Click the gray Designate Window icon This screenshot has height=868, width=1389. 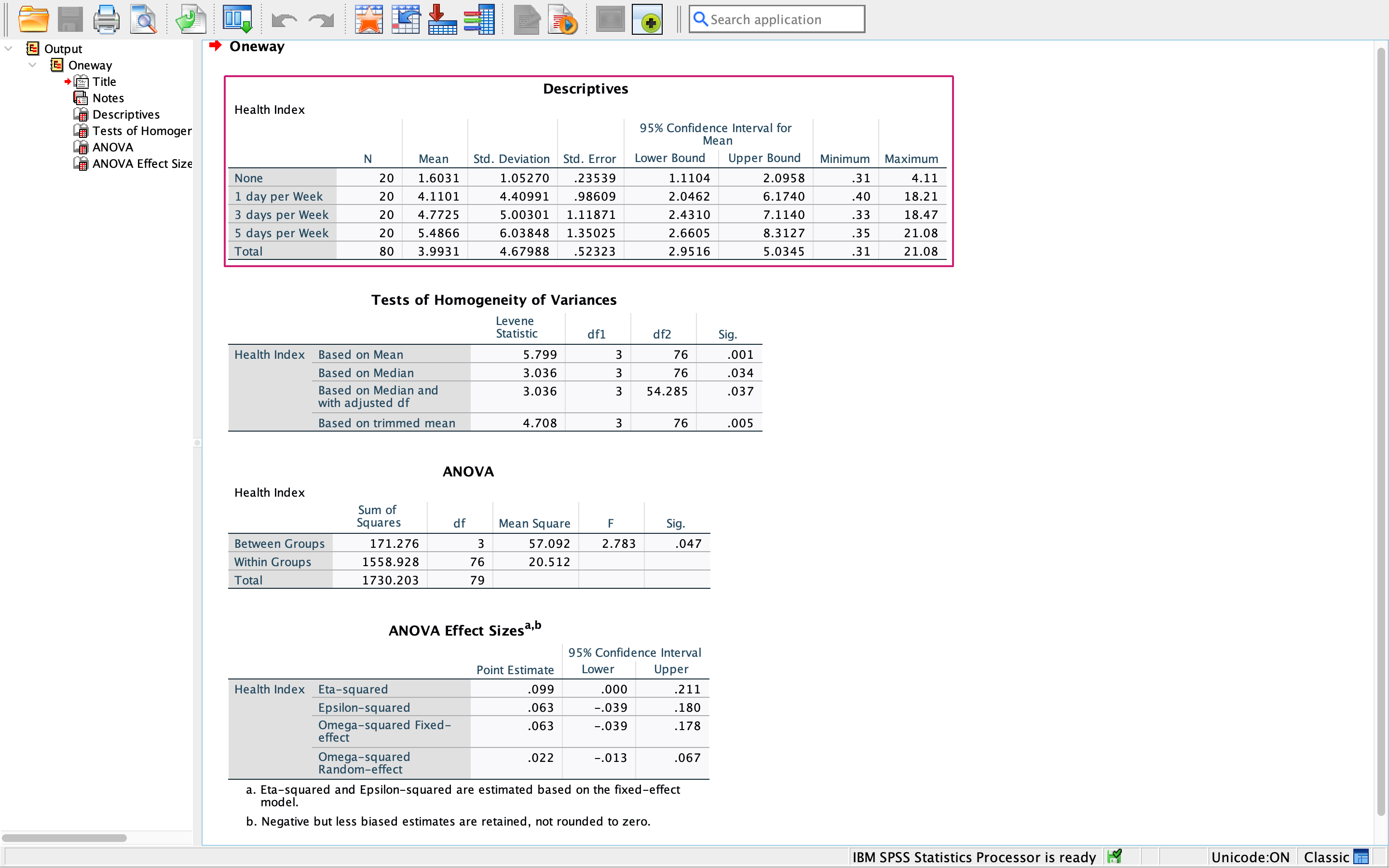click(x=610, y=19)
